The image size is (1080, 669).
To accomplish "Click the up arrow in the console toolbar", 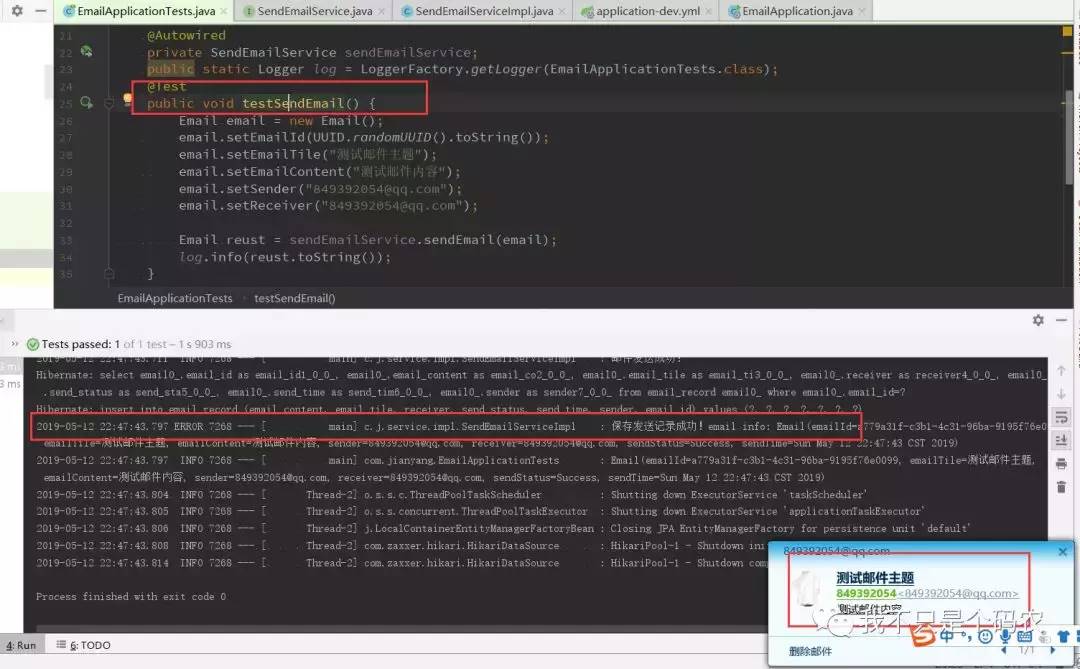I will coord(1061,371).
